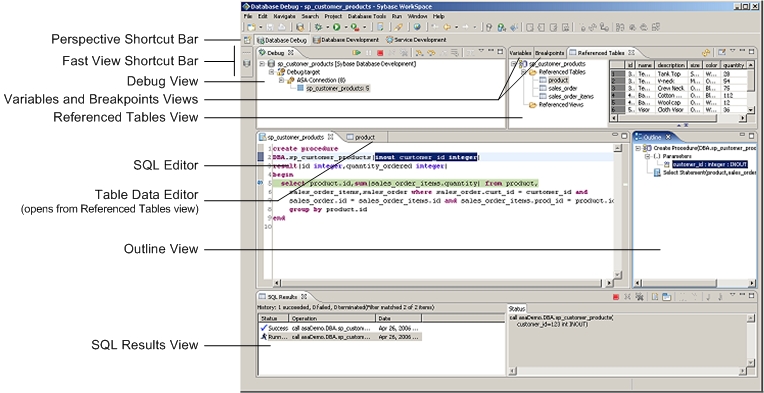The image size is (764, 393).
Task: Click the description column header in table
Action: click(x=671, y=65)
